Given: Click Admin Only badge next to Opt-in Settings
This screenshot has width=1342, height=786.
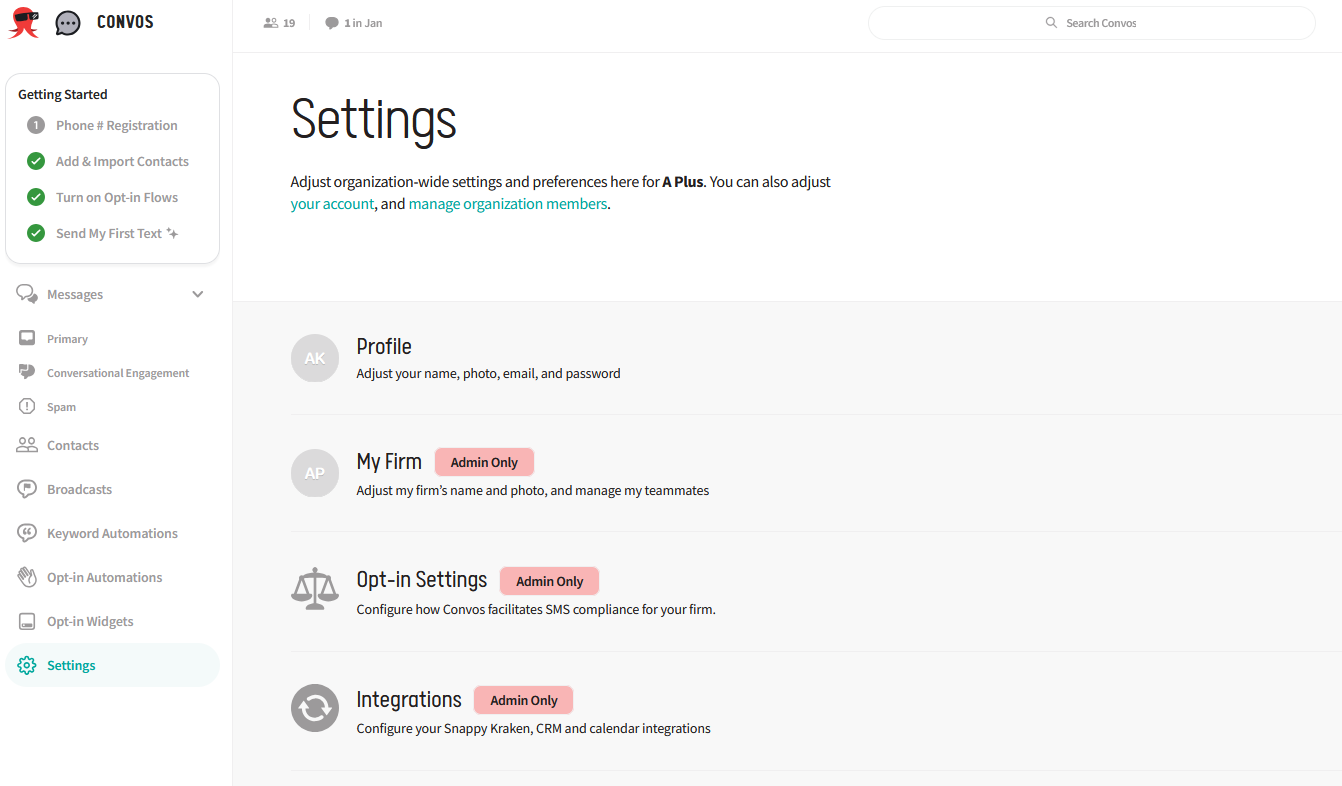Looking at the screenshot, I should point(549,581).
